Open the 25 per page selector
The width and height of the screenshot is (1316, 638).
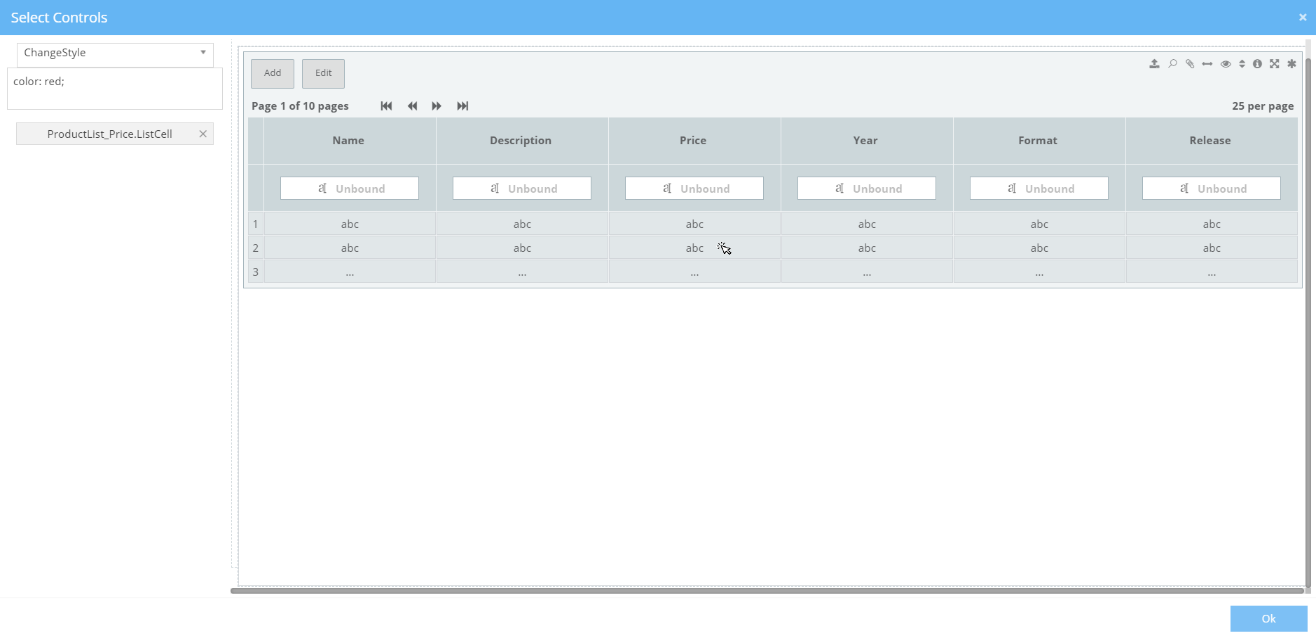pos(1262,106)
